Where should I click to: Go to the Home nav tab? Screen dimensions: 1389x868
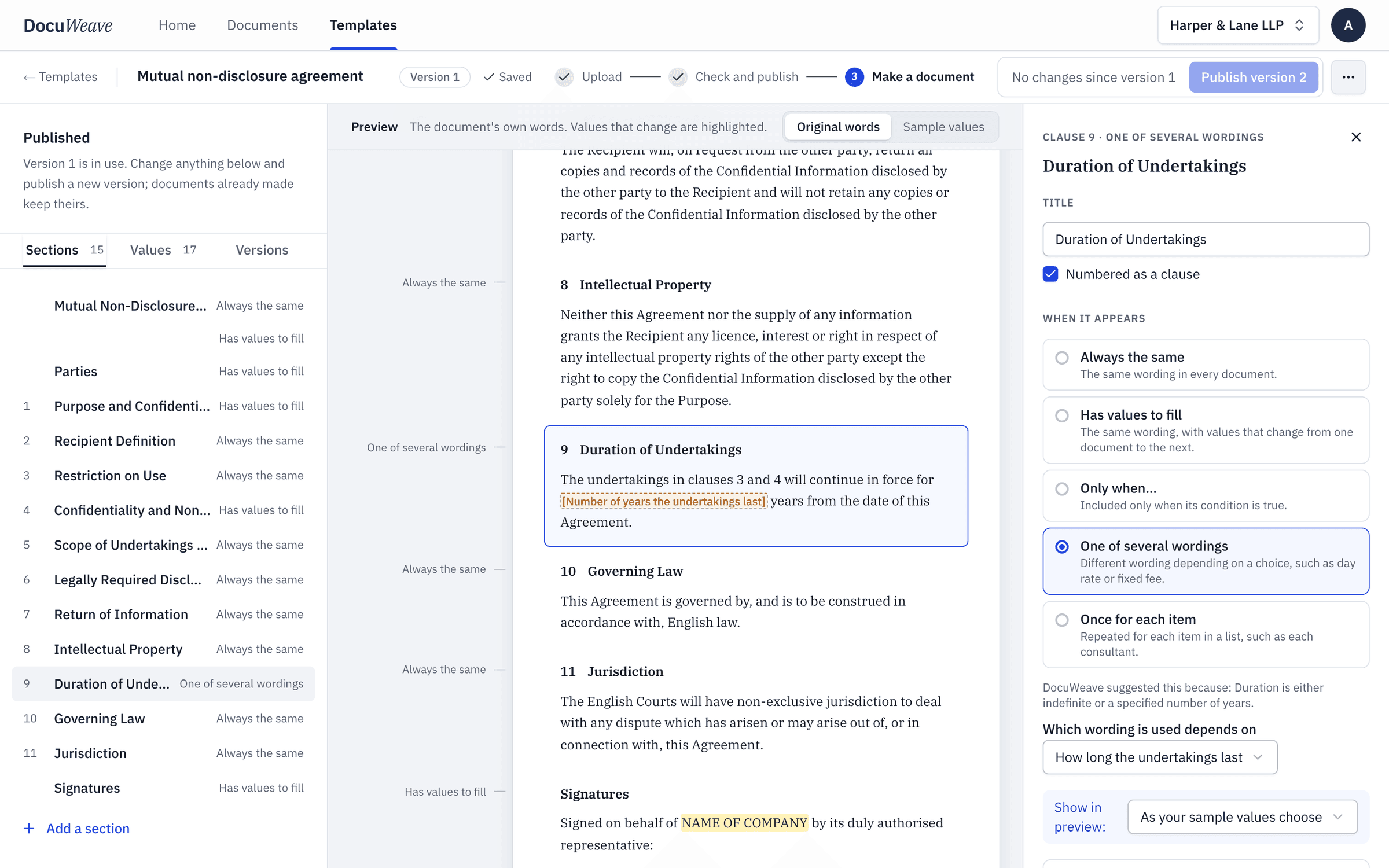[x=177, y=25]
